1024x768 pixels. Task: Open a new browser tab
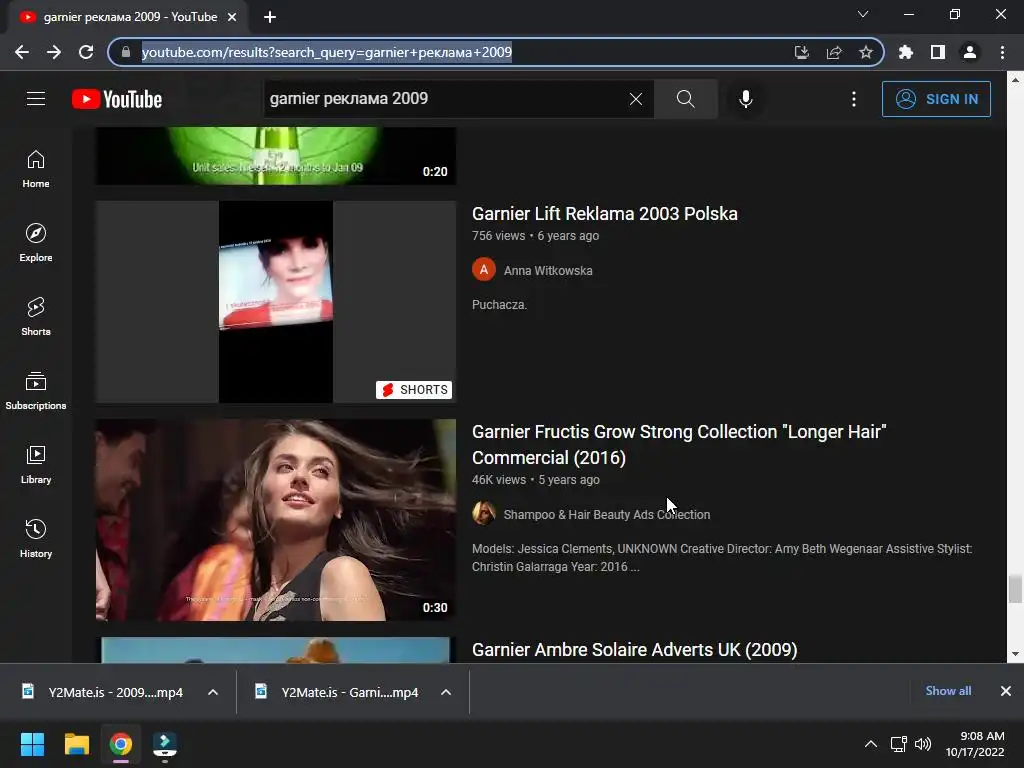[x=270, y=17]
